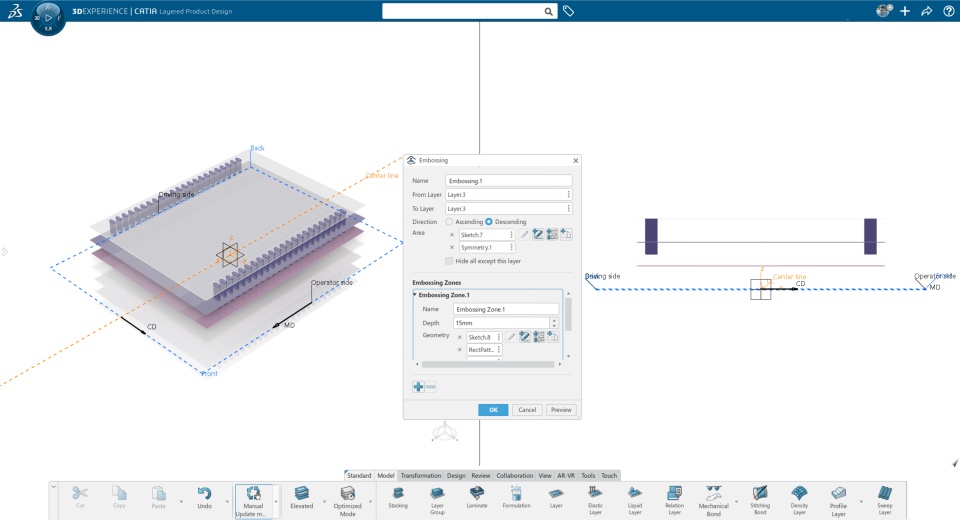The width and height of the screenshot is (960, 520).
Task: Collapse Embossing Zone.1 section
Action: coord(414,295)
